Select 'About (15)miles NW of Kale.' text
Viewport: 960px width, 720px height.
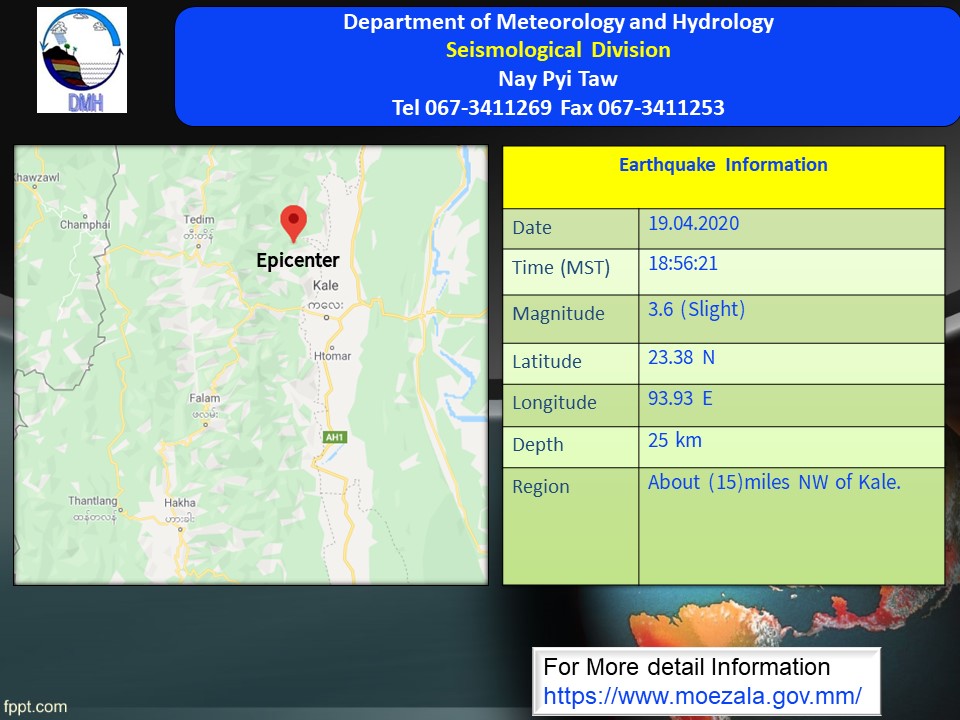pos(774,482)
